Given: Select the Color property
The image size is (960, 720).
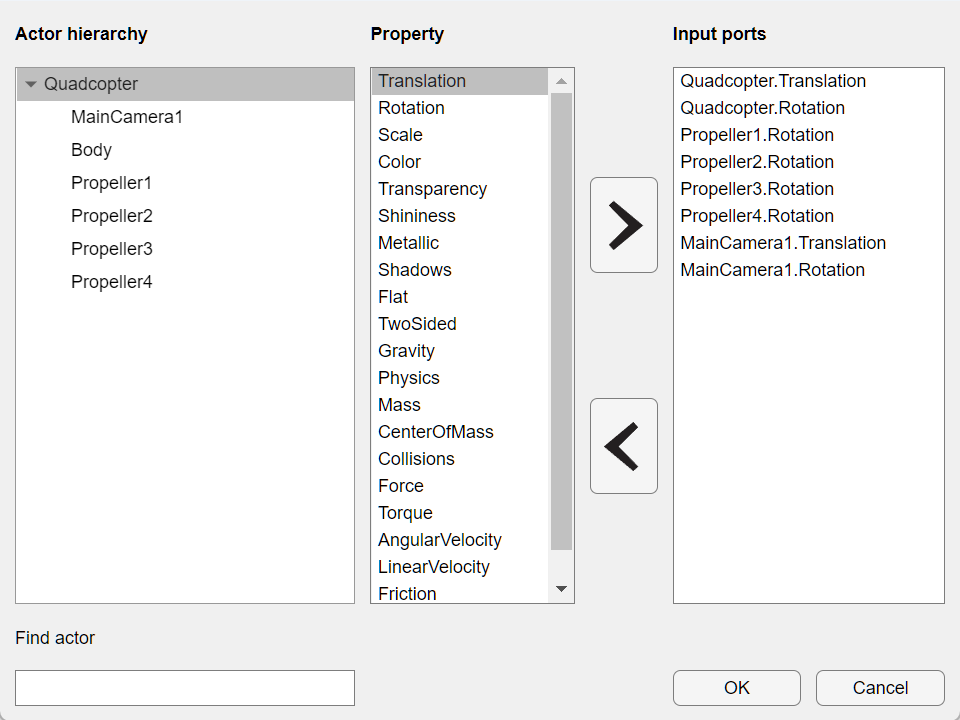Looking at the screenshot, I should (x=399, y=162).
